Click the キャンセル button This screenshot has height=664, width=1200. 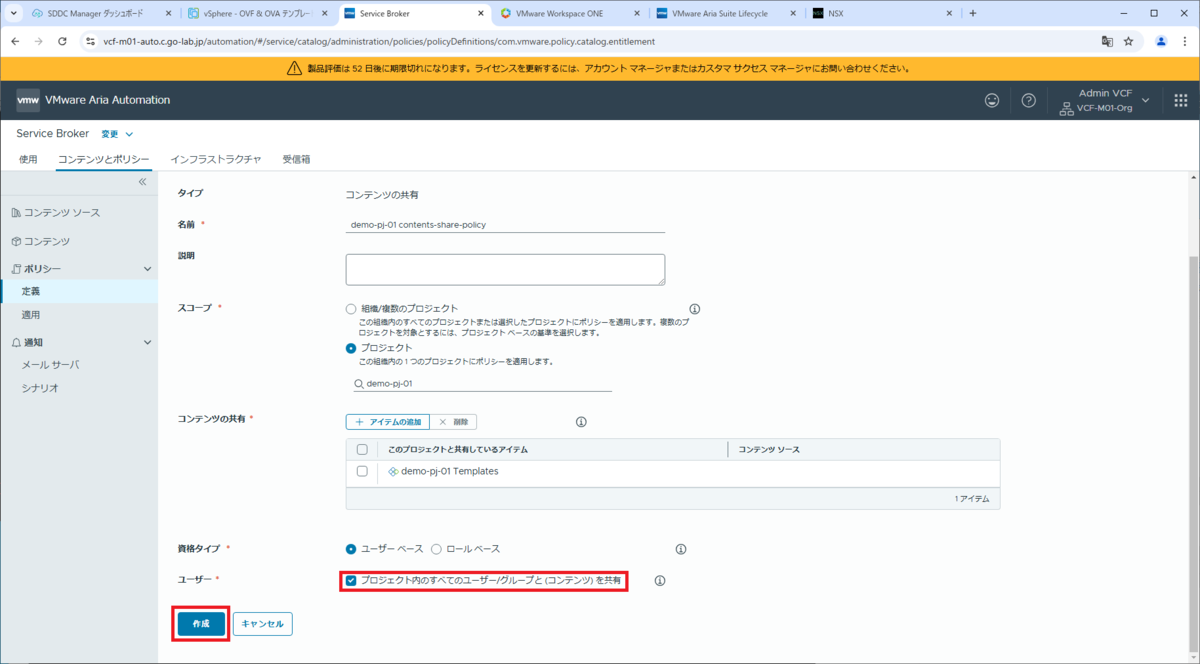(263, 624)
